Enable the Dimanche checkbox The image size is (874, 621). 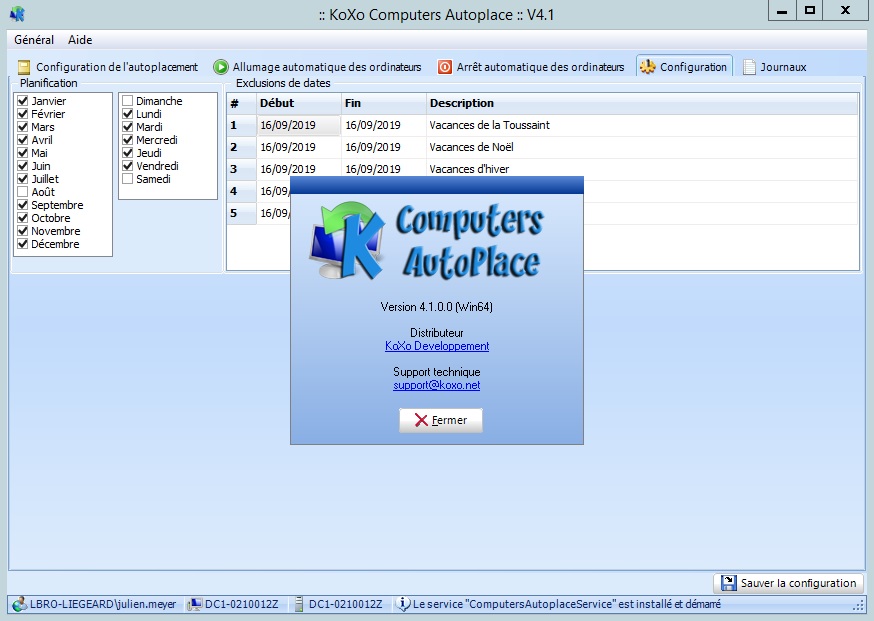click(x=128, y=101)
